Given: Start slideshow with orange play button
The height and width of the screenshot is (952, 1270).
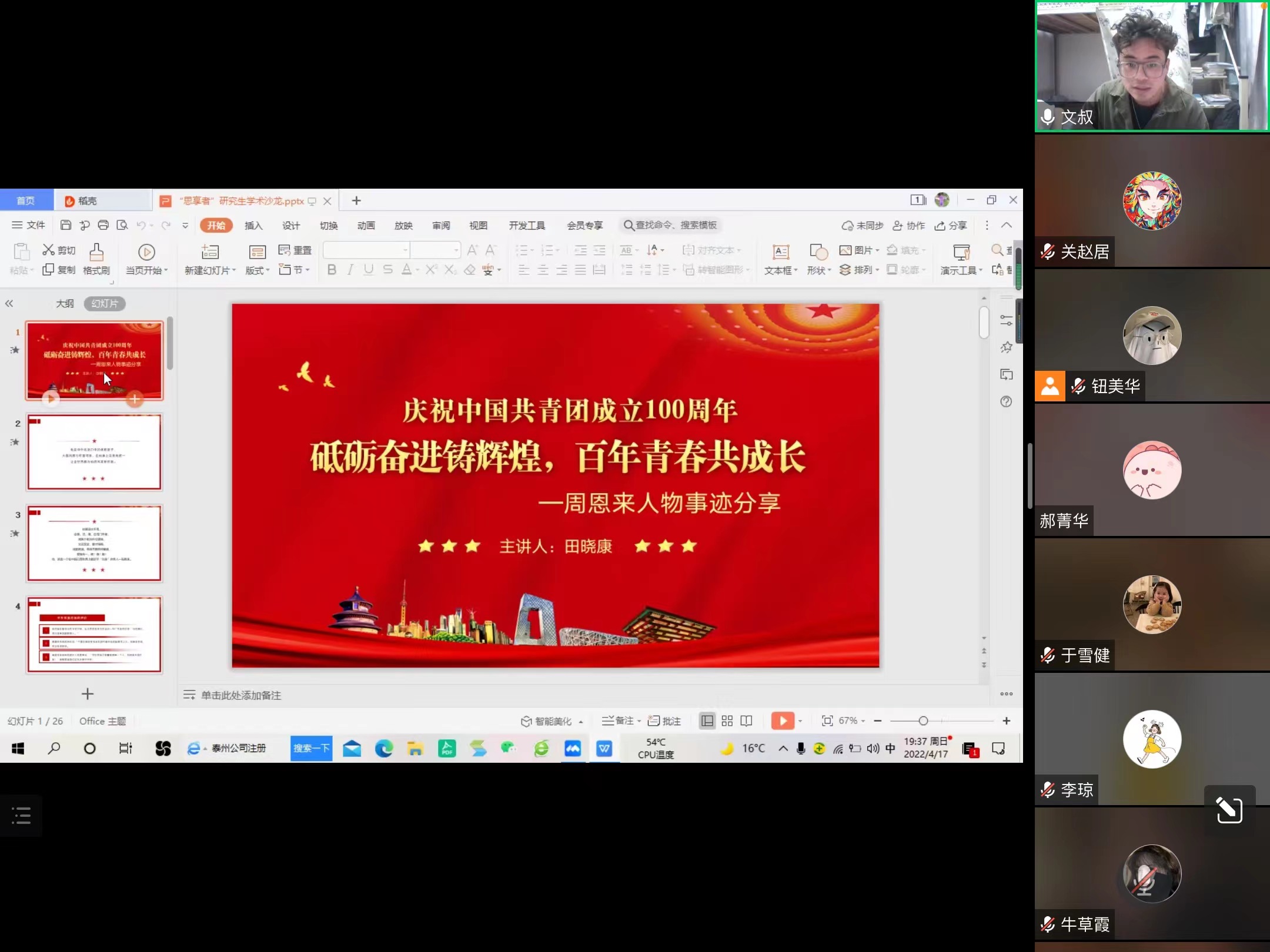Looking at the screenshot, I should 783,720.
